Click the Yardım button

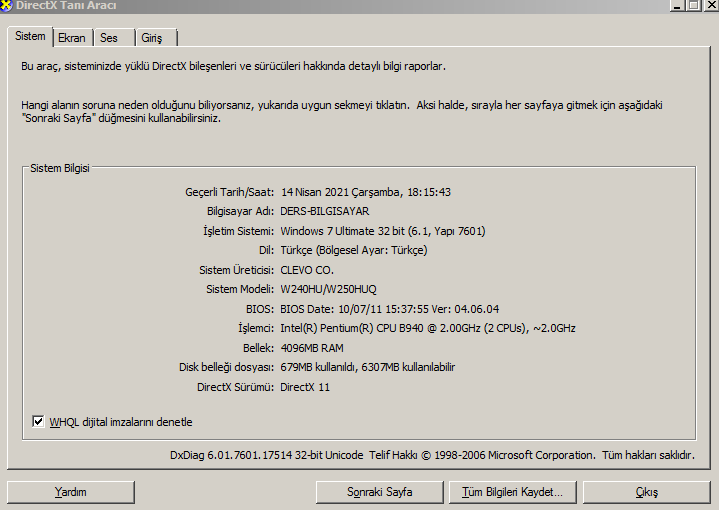pyautogui.click(x=71, y=492)
